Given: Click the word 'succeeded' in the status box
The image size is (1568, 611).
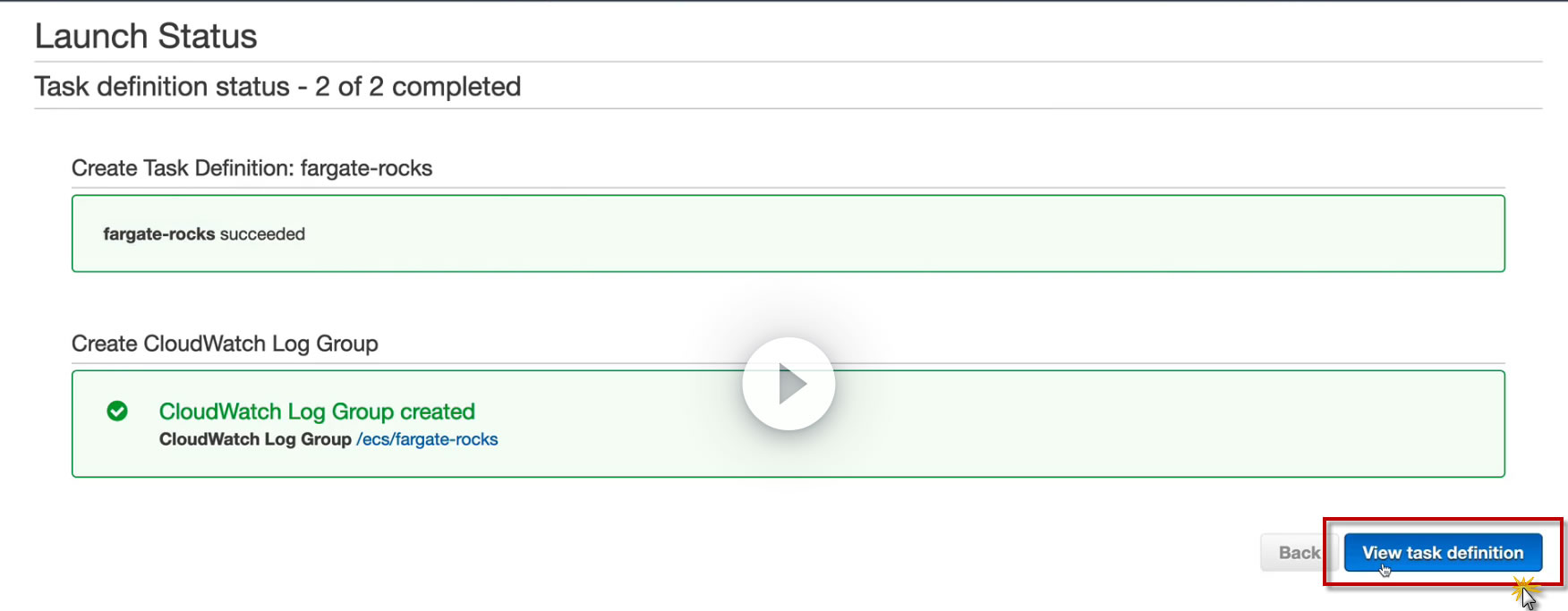Looking at the screenshot, I should pos(262,234).
